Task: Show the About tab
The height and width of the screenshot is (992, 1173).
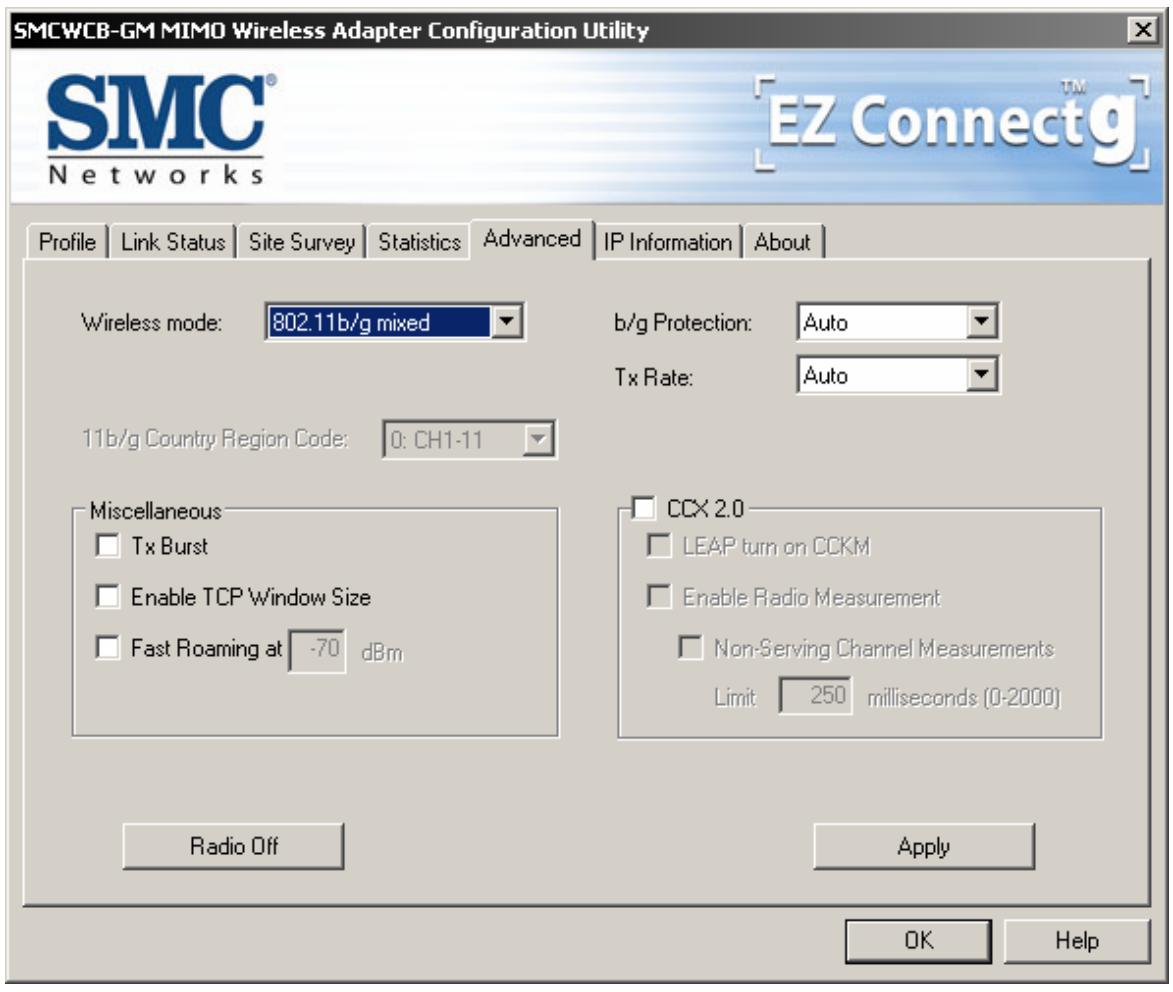Action: point(782,242)
